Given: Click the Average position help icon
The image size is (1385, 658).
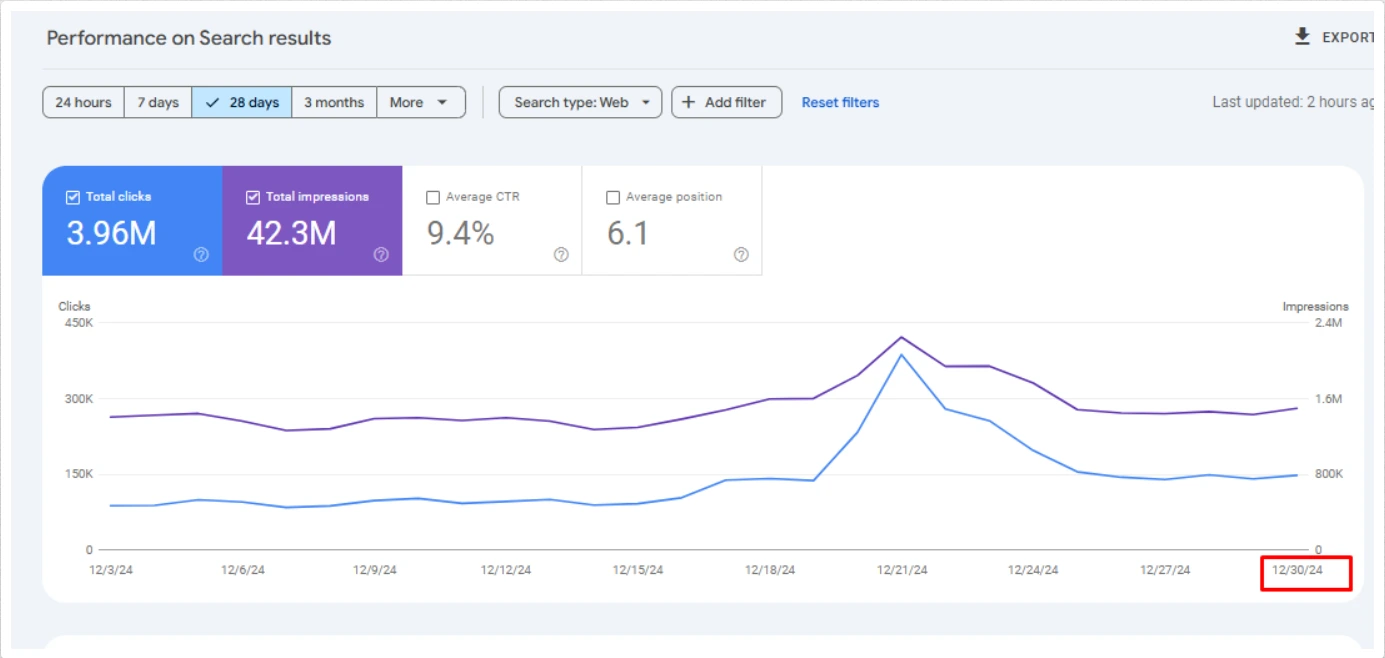Looking at the screenshot, I should (740, 255).
